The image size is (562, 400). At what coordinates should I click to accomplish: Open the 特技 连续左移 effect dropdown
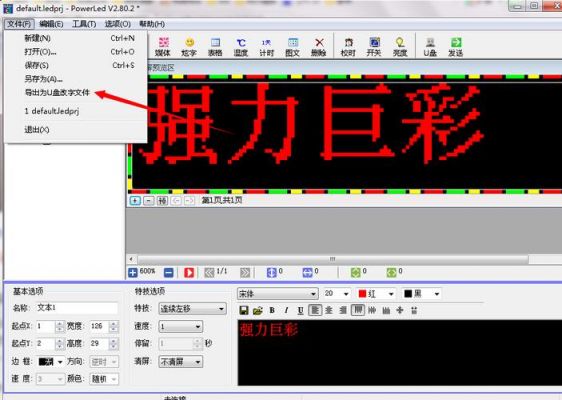click(x=192, y=309)
